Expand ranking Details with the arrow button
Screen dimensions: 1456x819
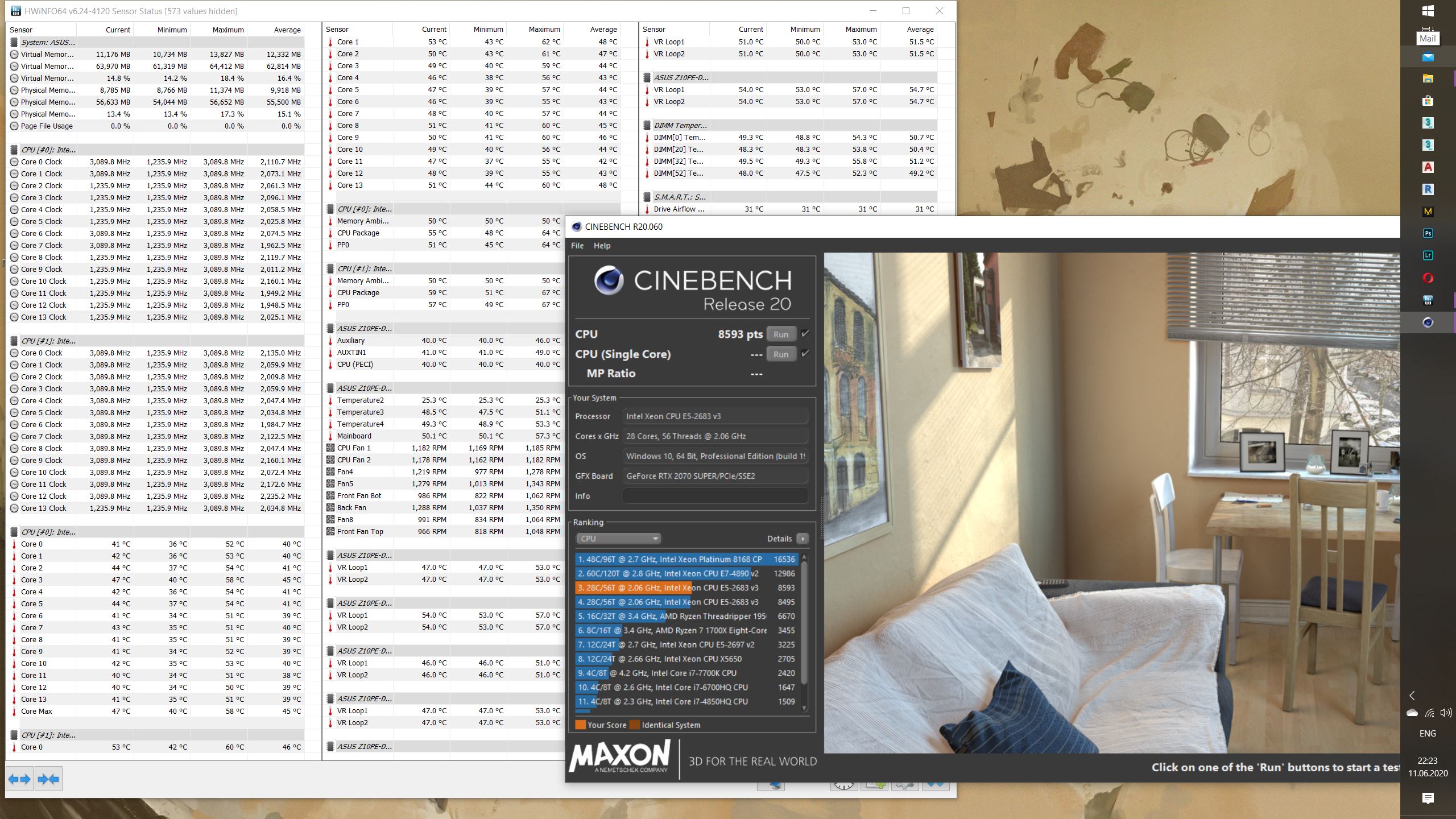click(x=803, y=539)
